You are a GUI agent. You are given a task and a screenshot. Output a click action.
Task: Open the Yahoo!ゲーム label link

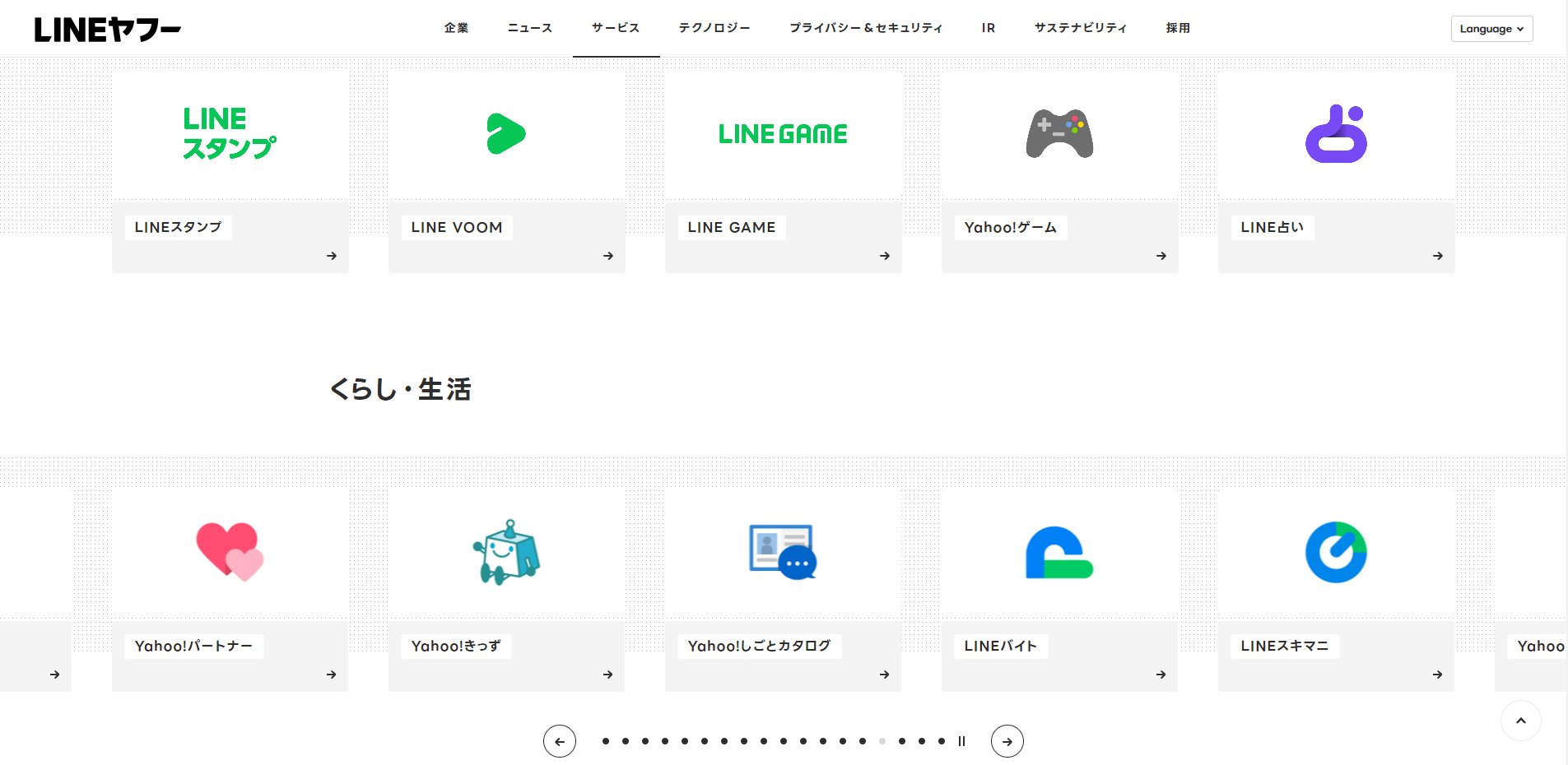1011,228
